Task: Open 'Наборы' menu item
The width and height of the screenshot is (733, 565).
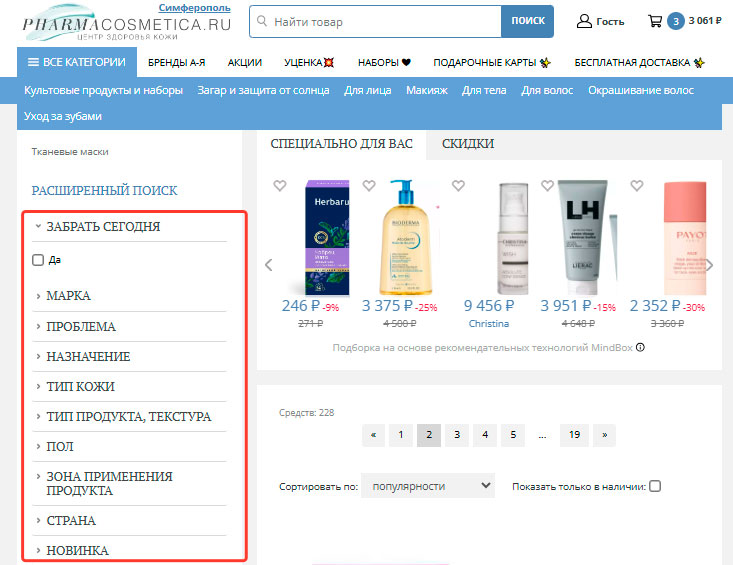Action: coord(384,63)
